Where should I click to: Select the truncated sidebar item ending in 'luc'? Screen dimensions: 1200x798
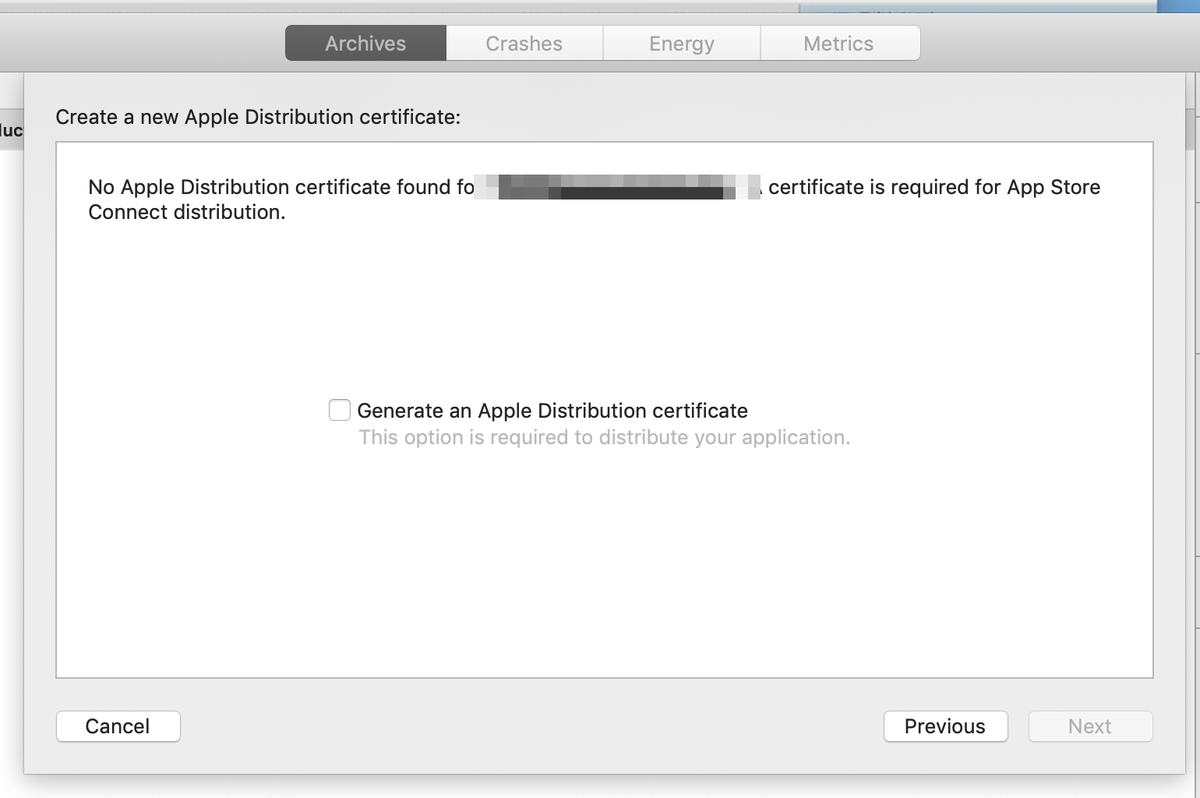8,130
